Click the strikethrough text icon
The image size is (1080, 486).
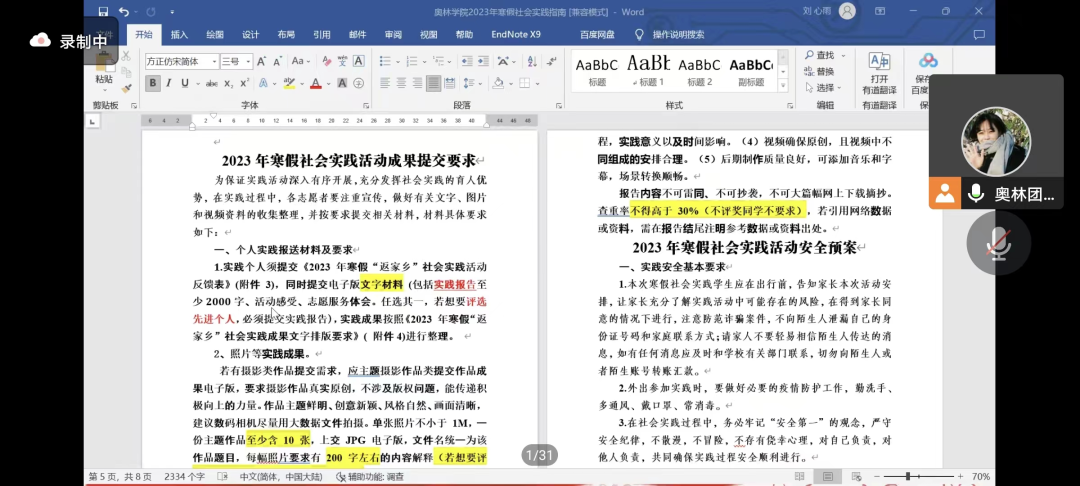point(210,83)
